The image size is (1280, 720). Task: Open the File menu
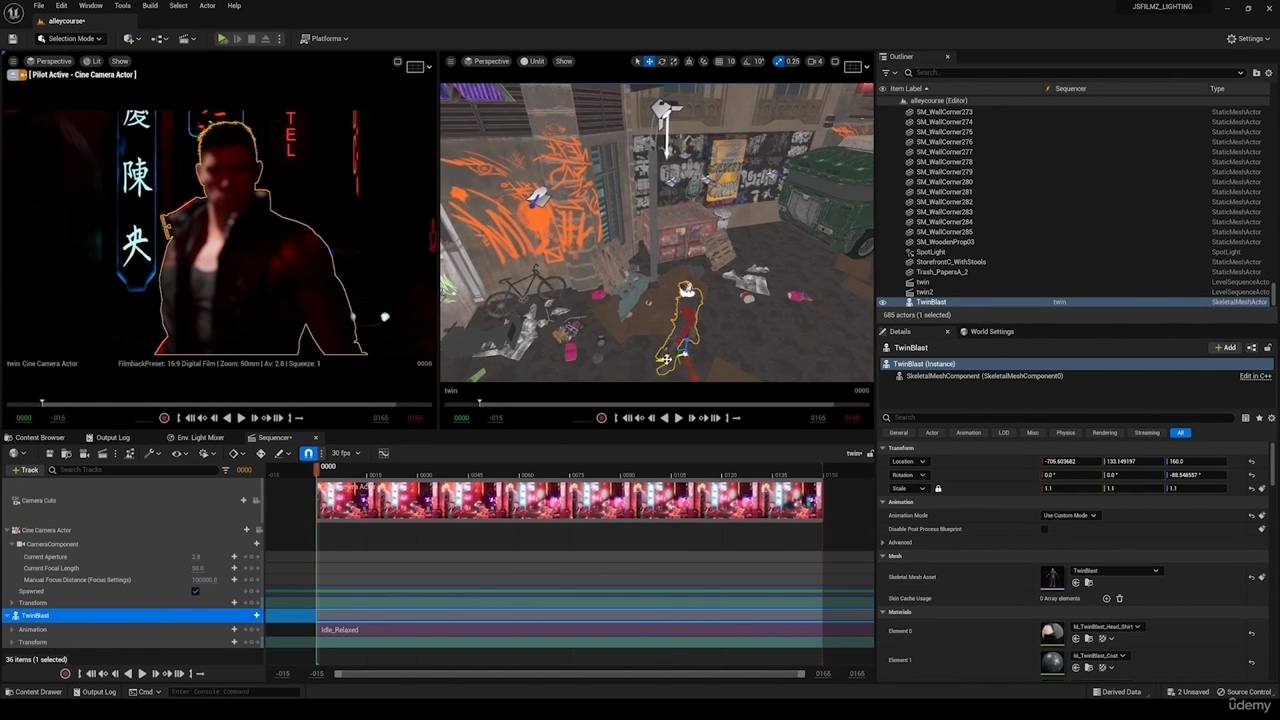(38, 6)
